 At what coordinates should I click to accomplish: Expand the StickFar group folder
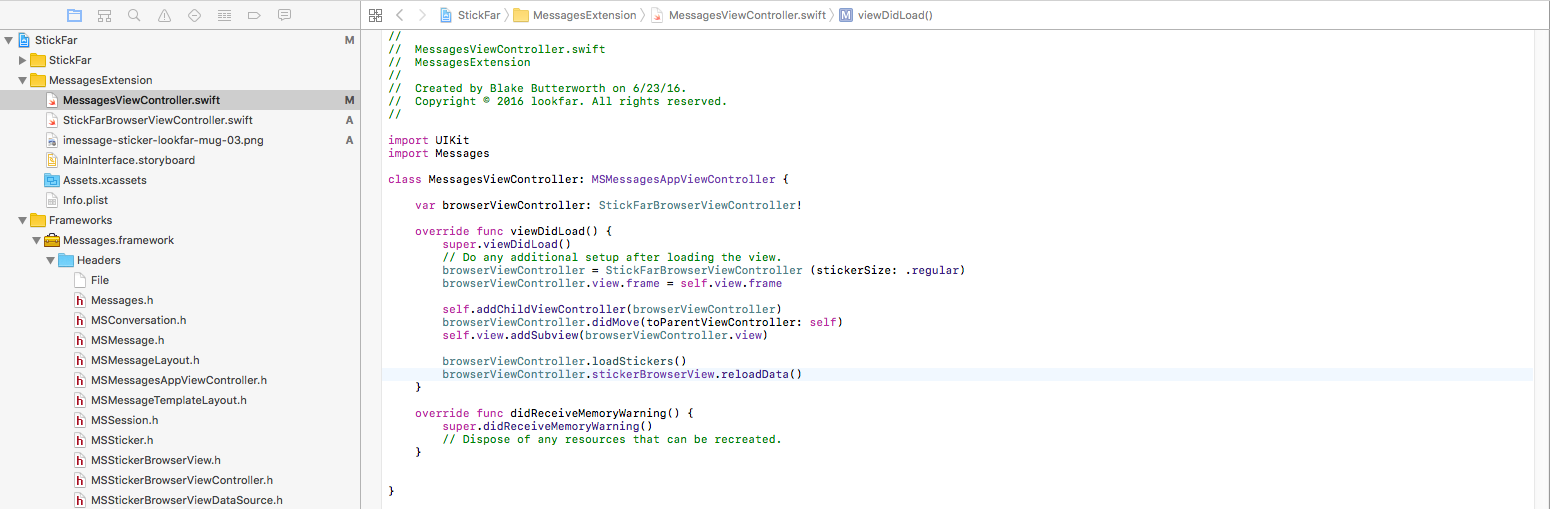[23, 60]
